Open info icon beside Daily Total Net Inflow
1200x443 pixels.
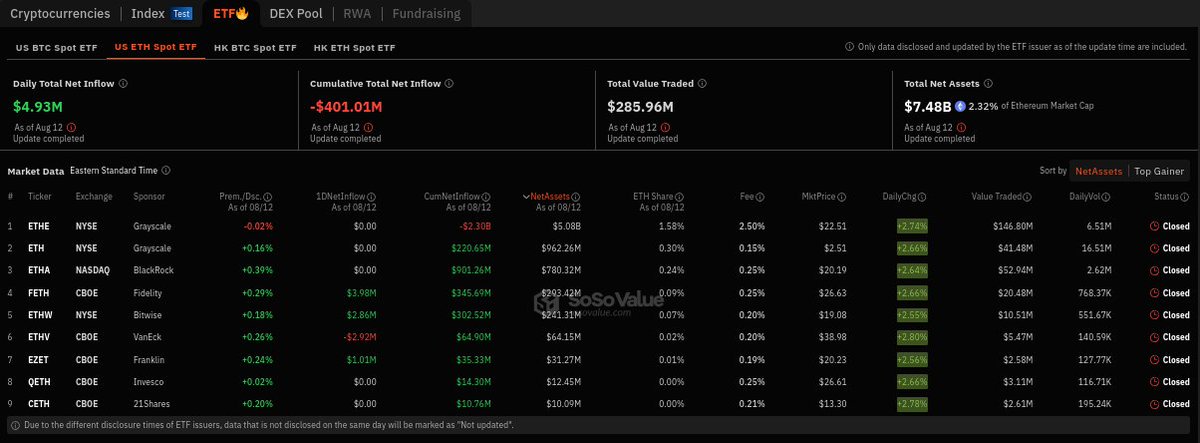click(123, 84)
